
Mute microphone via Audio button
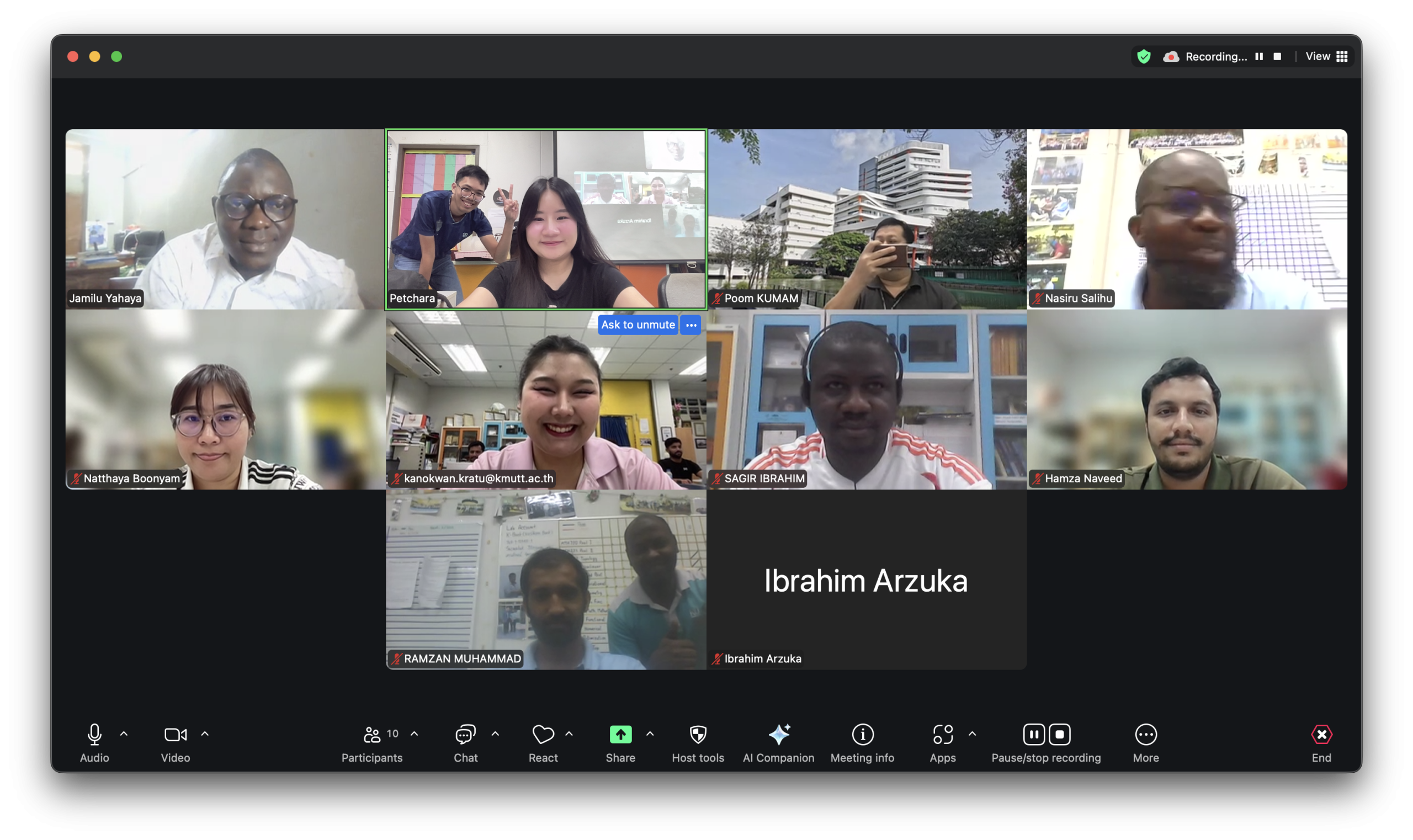(x=94, y=735)
